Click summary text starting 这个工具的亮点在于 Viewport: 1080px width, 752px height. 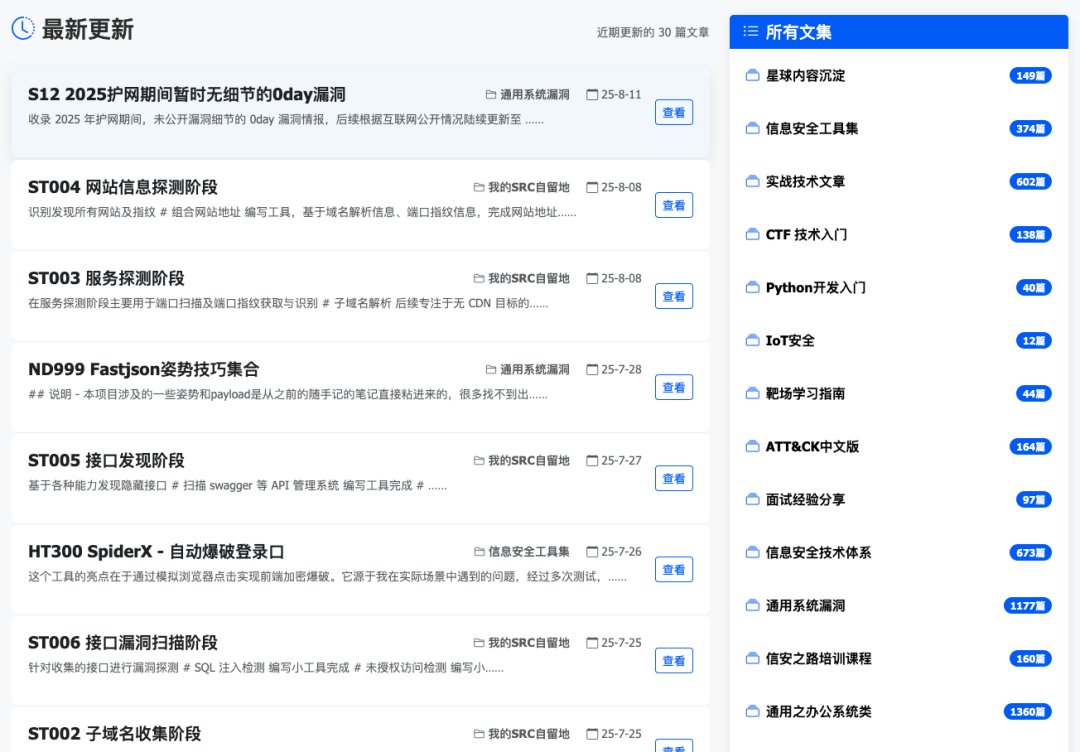[327, 576]
